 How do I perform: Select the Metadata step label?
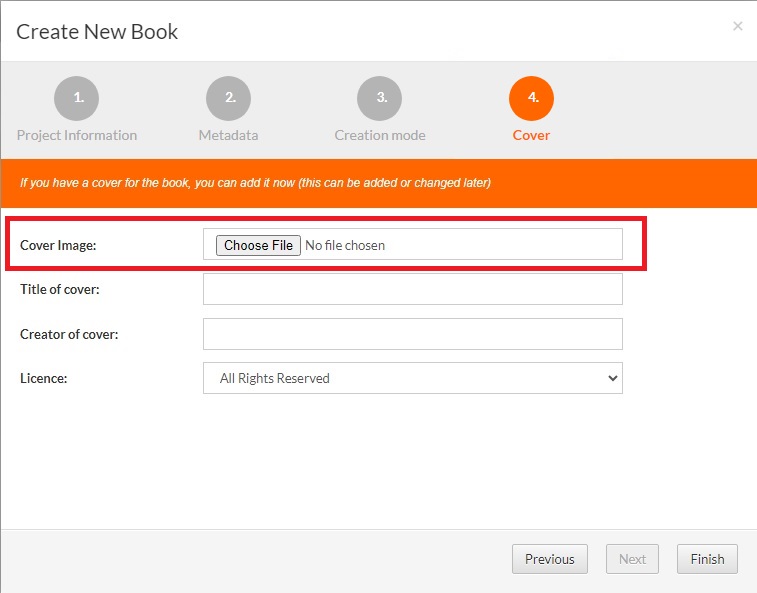[228, 135]
